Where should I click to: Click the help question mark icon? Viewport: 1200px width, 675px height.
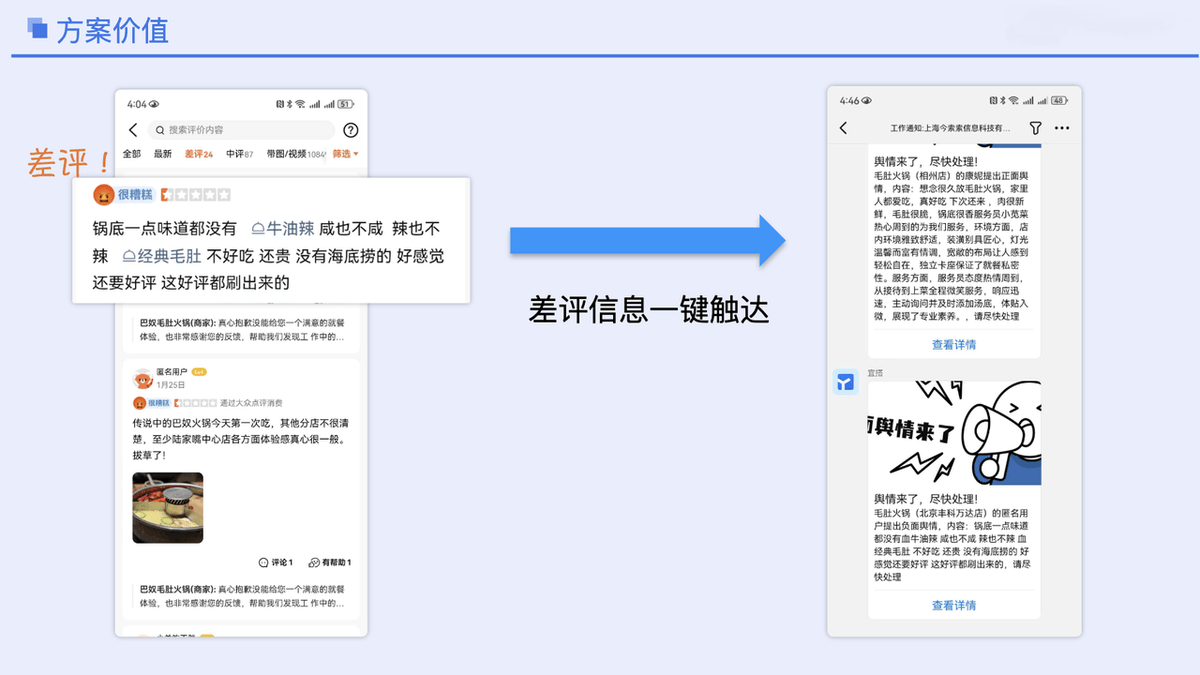350,130
